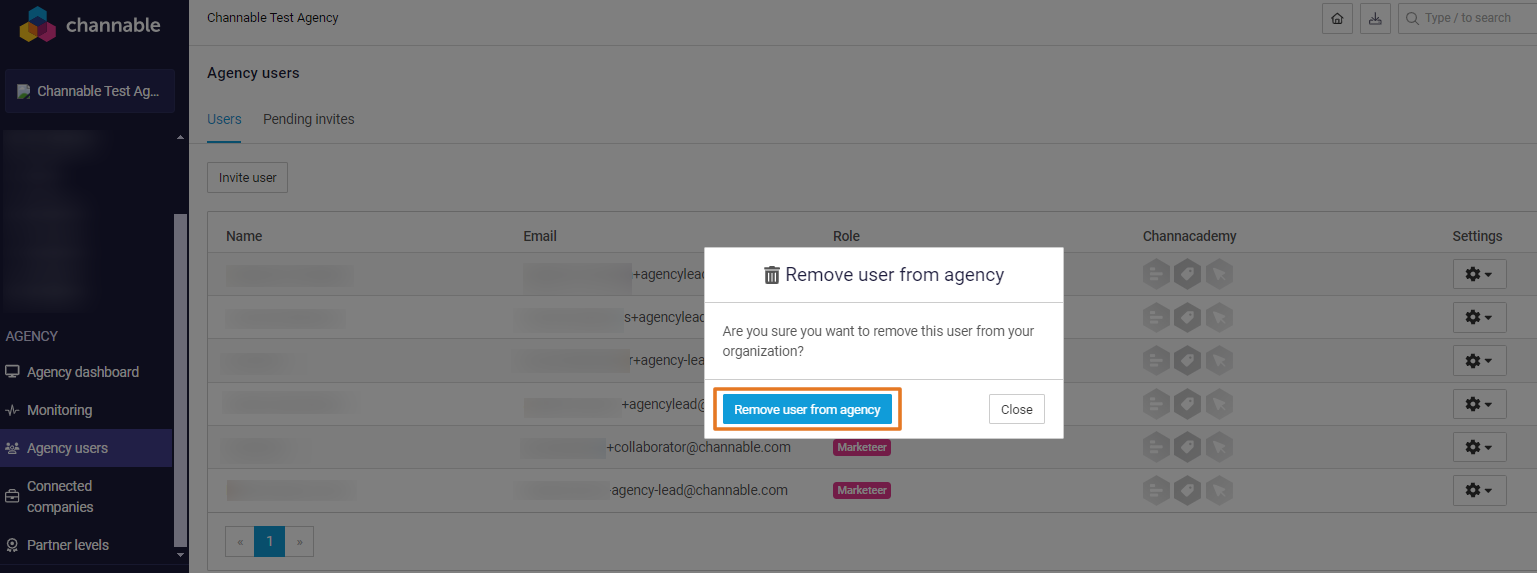Go to page 1 in pagination

click(269, 541)
